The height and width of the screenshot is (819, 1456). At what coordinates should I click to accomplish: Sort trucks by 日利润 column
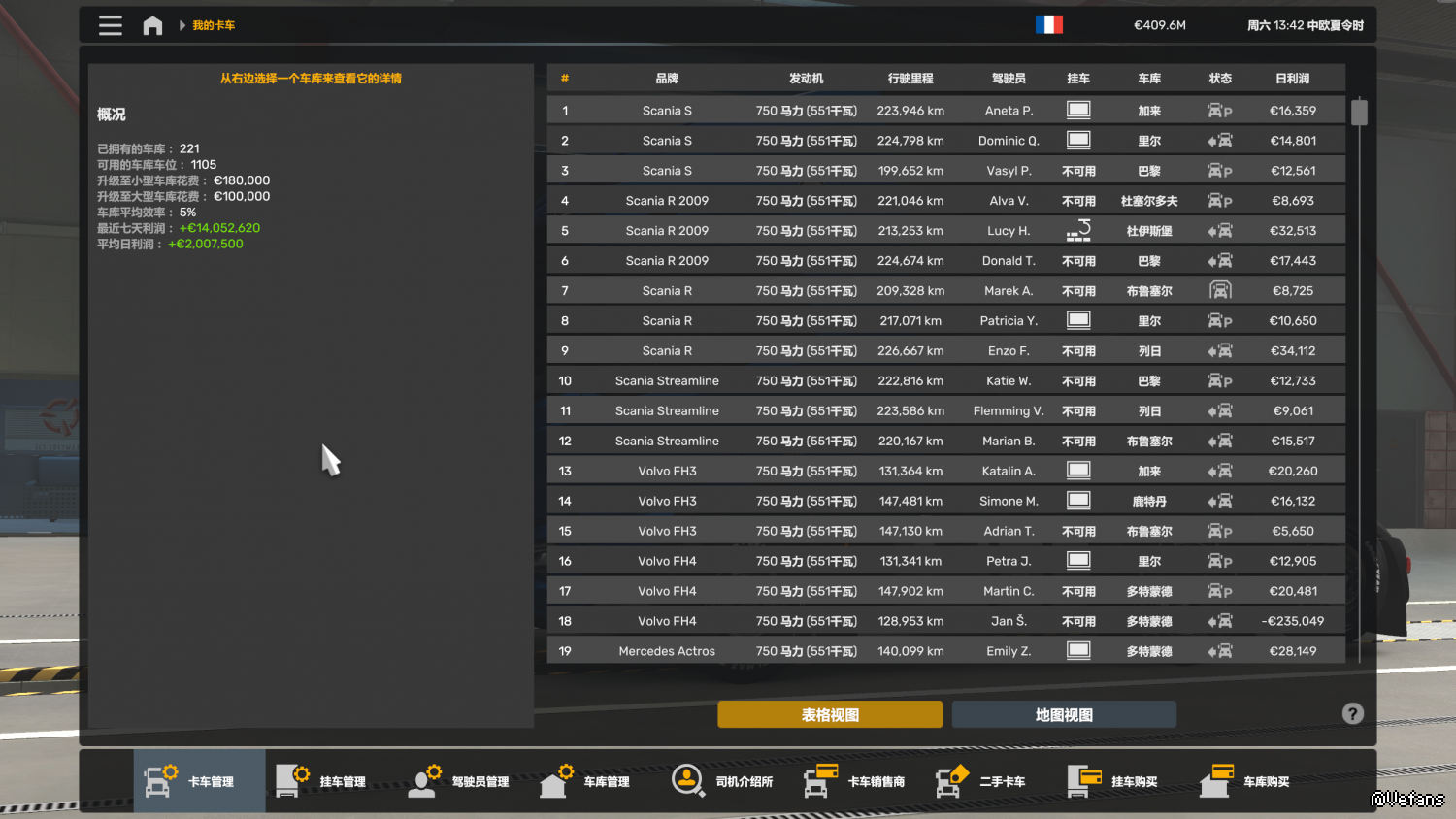[x=1293, y=79]
